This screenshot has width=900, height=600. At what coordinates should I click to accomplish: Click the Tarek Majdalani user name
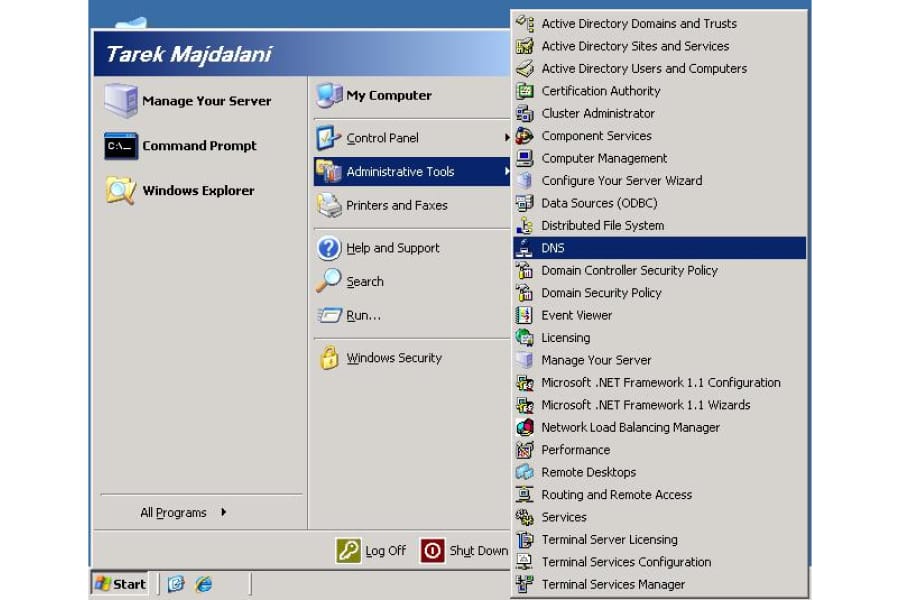[189, 54]
